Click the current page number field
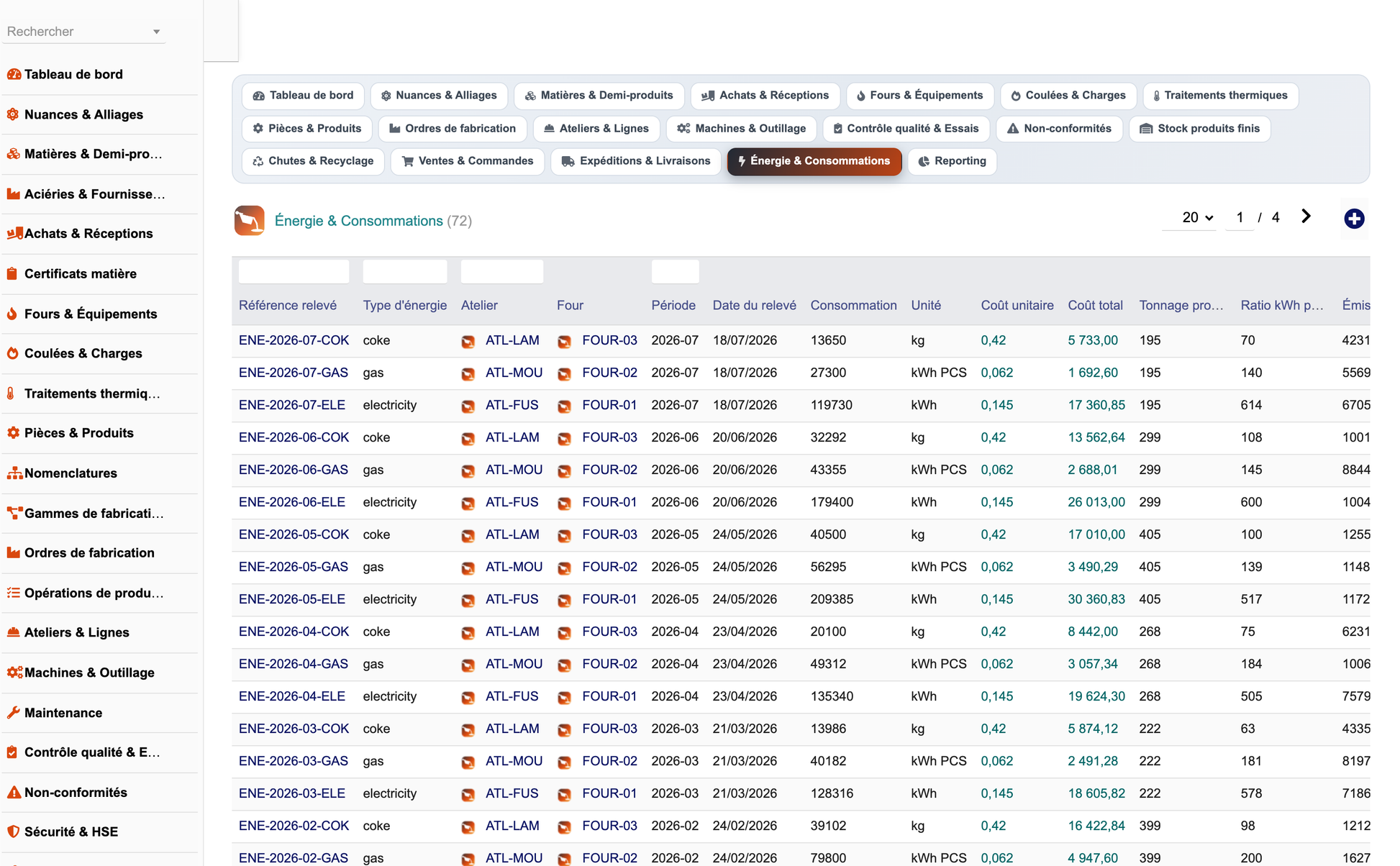1400x866 pixels. tap(1240, 217)
